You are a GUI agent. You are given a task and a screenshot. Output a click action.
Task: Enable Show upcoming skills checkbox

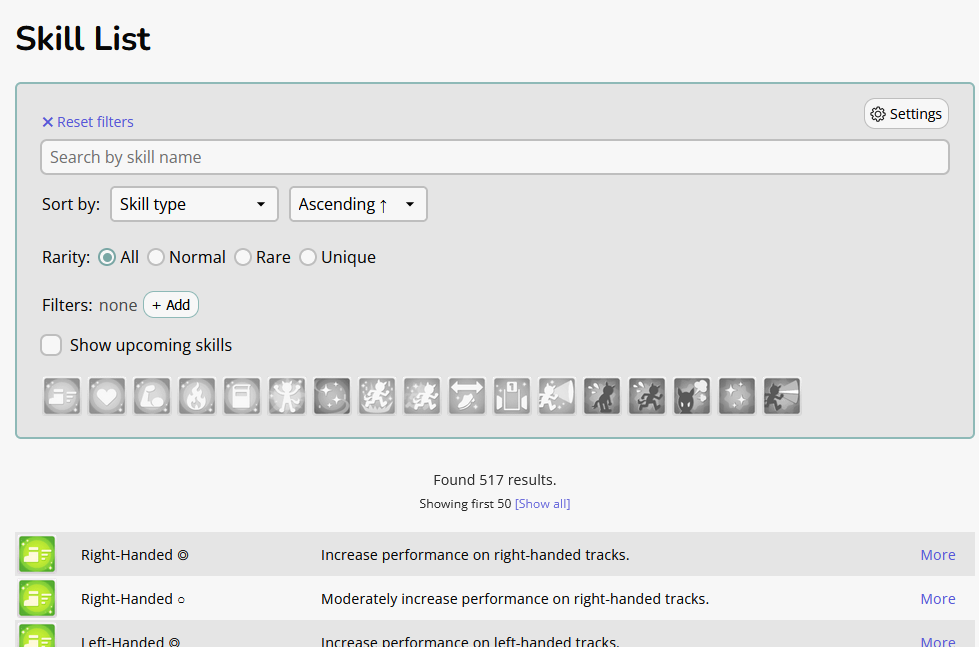pyautogui.click(x=51, y=345)
